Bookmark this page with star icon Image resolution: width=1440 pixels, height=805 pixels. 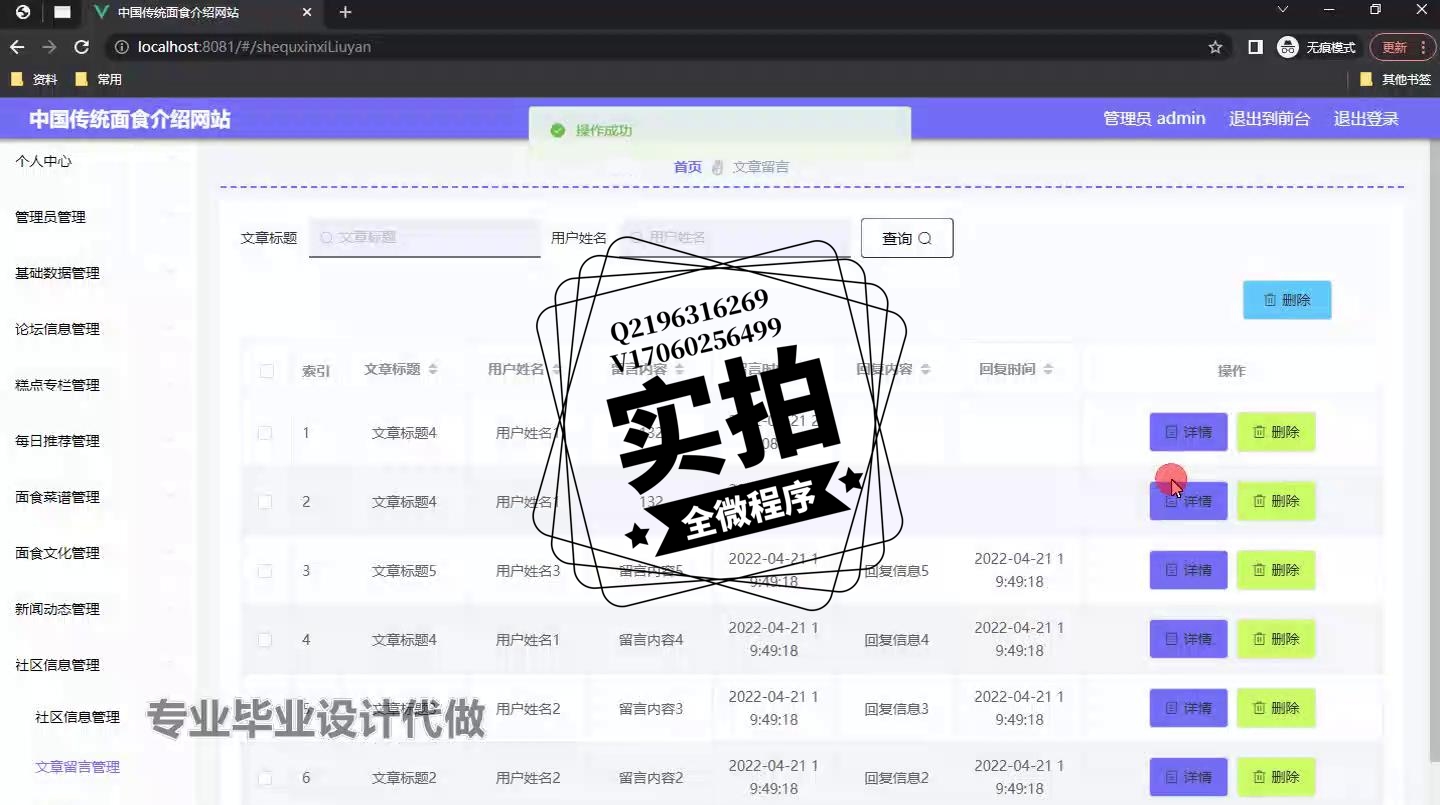click(1215, 47)
